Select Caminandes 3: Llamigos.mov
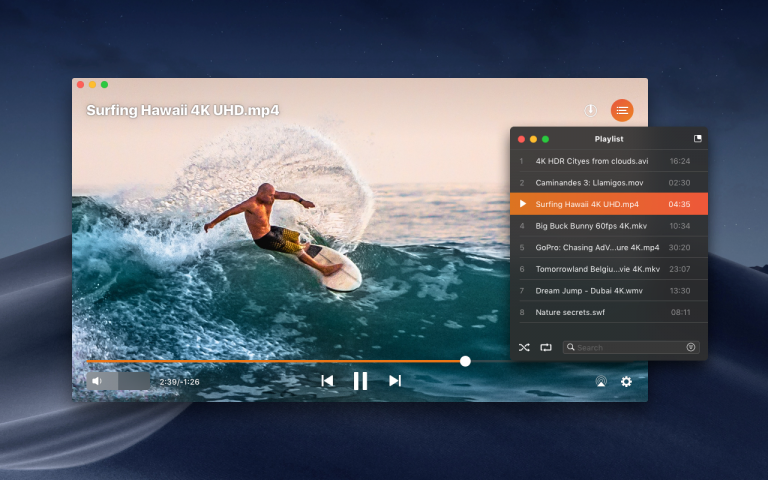768x480 pixels. (609, 182)
